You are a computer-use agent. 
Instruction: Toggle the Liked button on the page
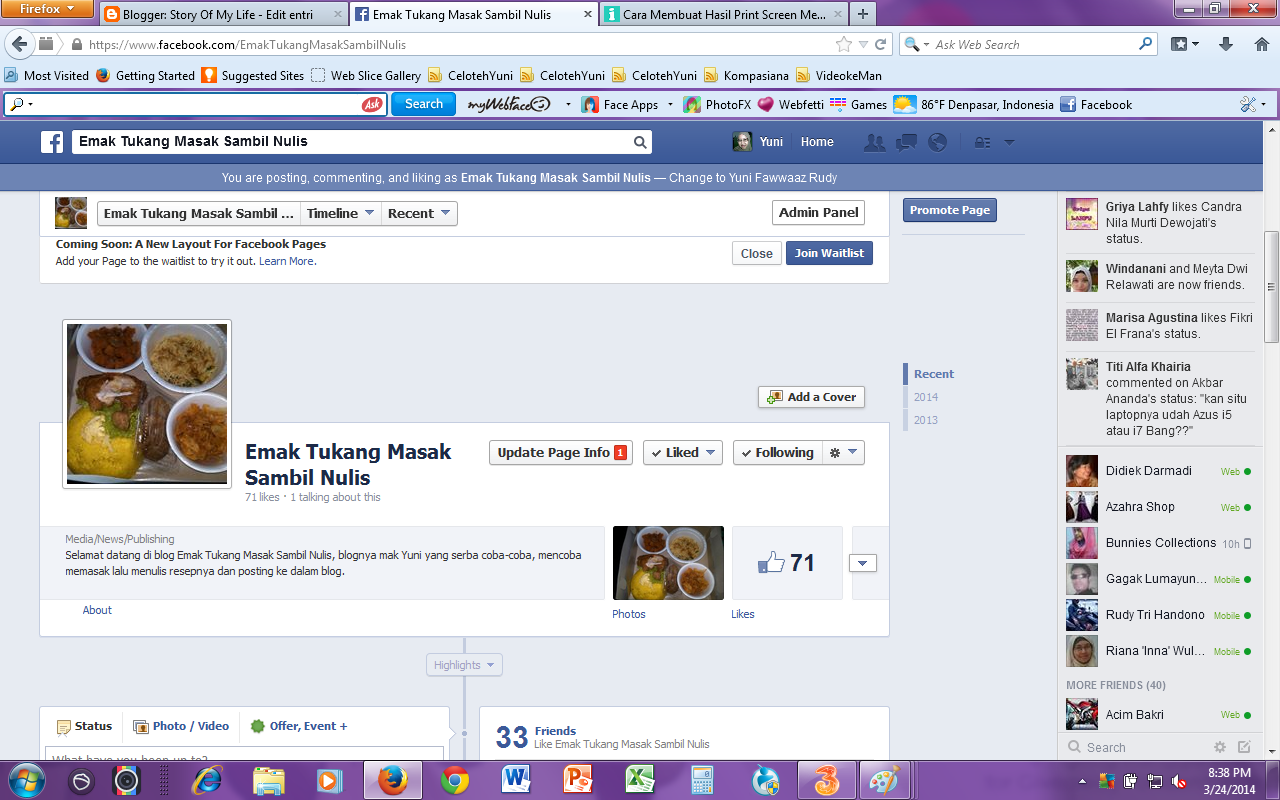pos(683,452)
